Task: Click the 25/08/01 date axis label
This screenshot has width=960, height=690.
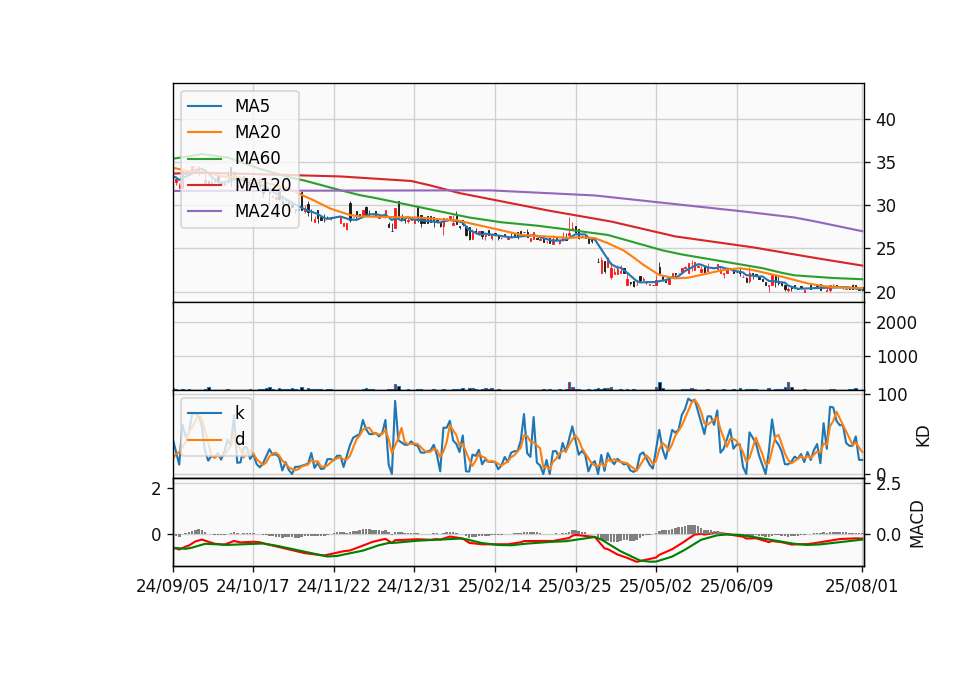Action: coord(861,586)
